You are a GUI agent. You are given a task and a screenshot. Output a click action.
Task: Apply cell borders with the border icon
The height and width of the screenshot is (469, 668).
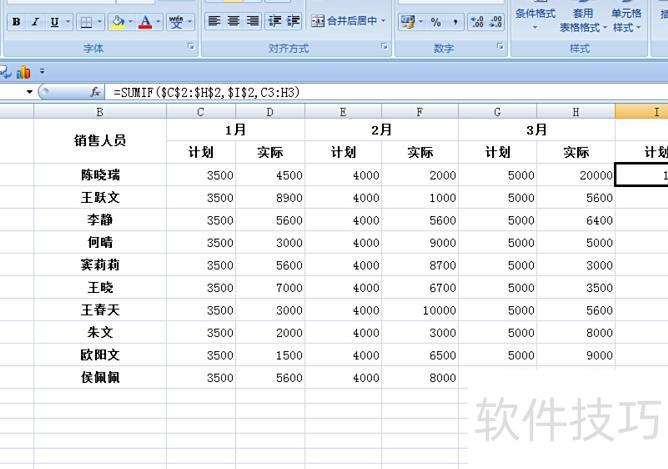pos(86,22)
